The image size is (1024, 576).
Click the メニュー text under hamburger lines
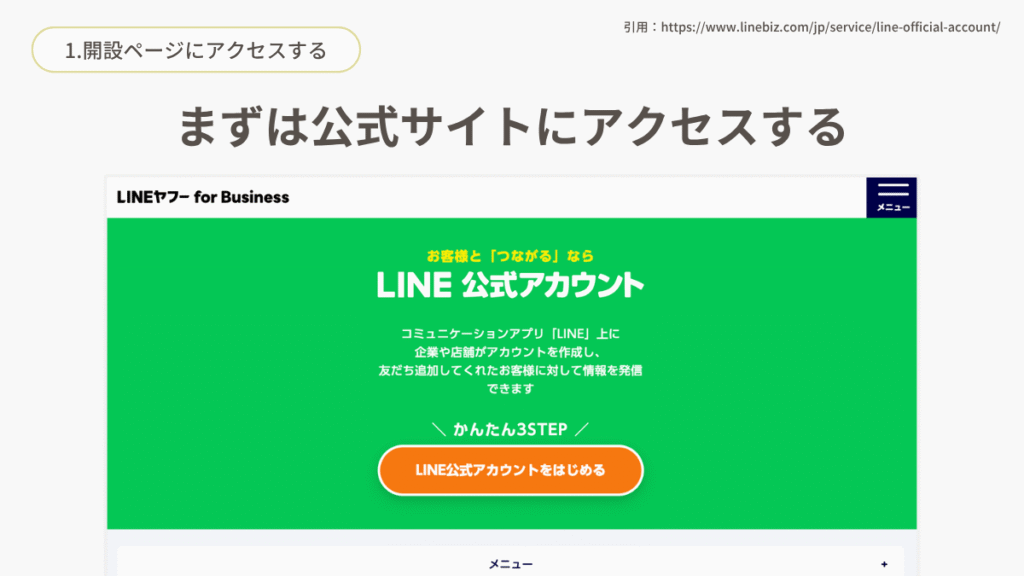pos(893,208)
